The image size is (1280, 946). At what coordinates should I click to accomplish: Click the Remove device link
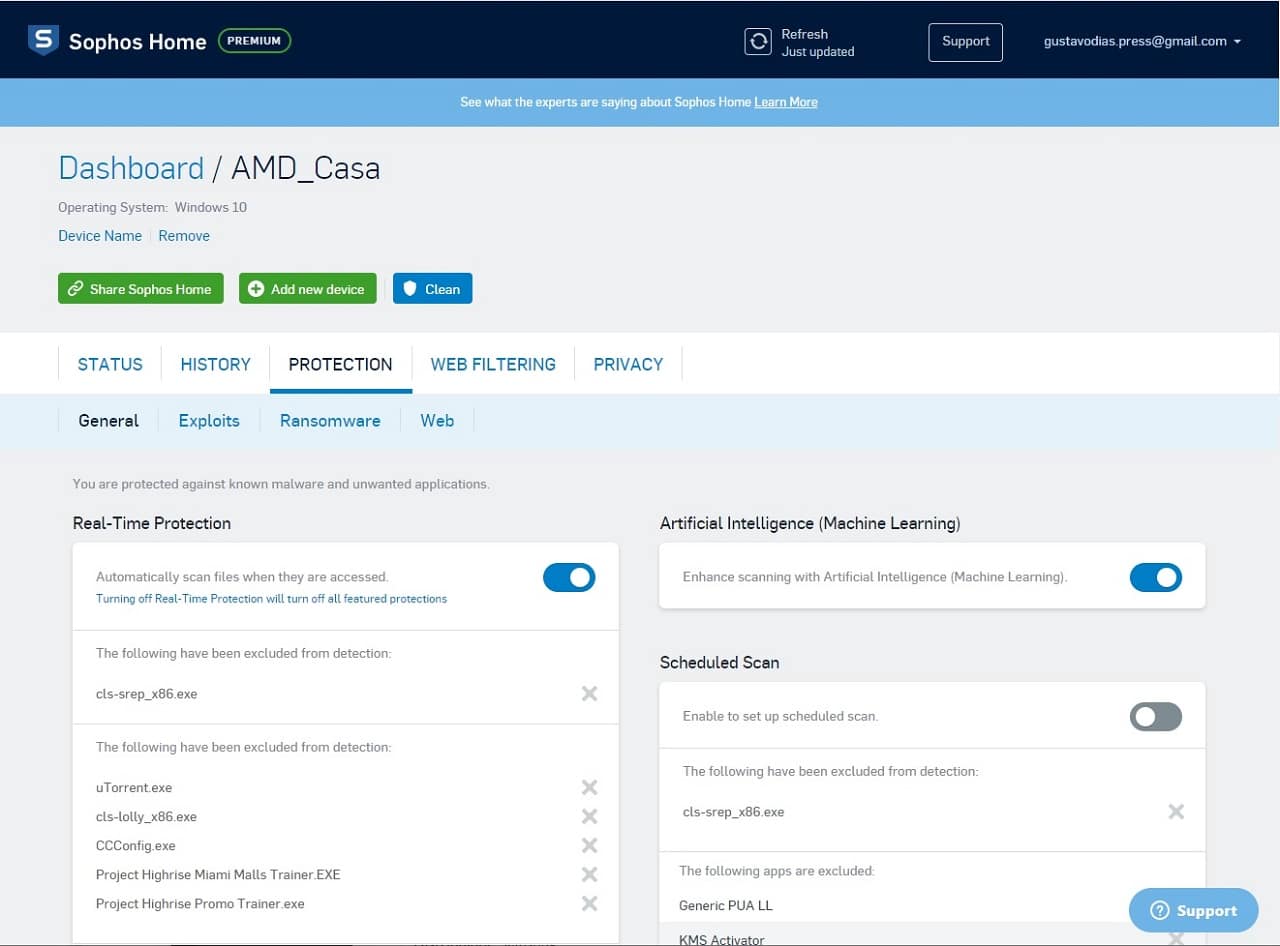click(x=184, y=236)
